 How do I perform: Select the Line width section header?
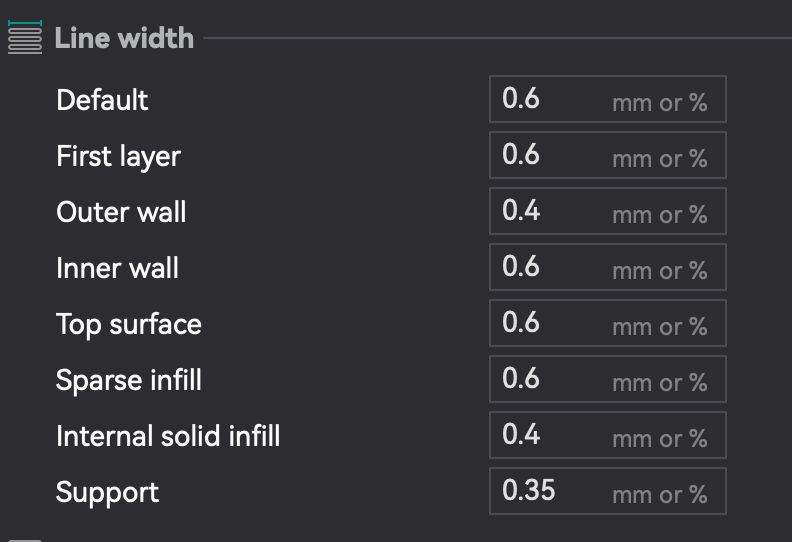tap(124, 38)
